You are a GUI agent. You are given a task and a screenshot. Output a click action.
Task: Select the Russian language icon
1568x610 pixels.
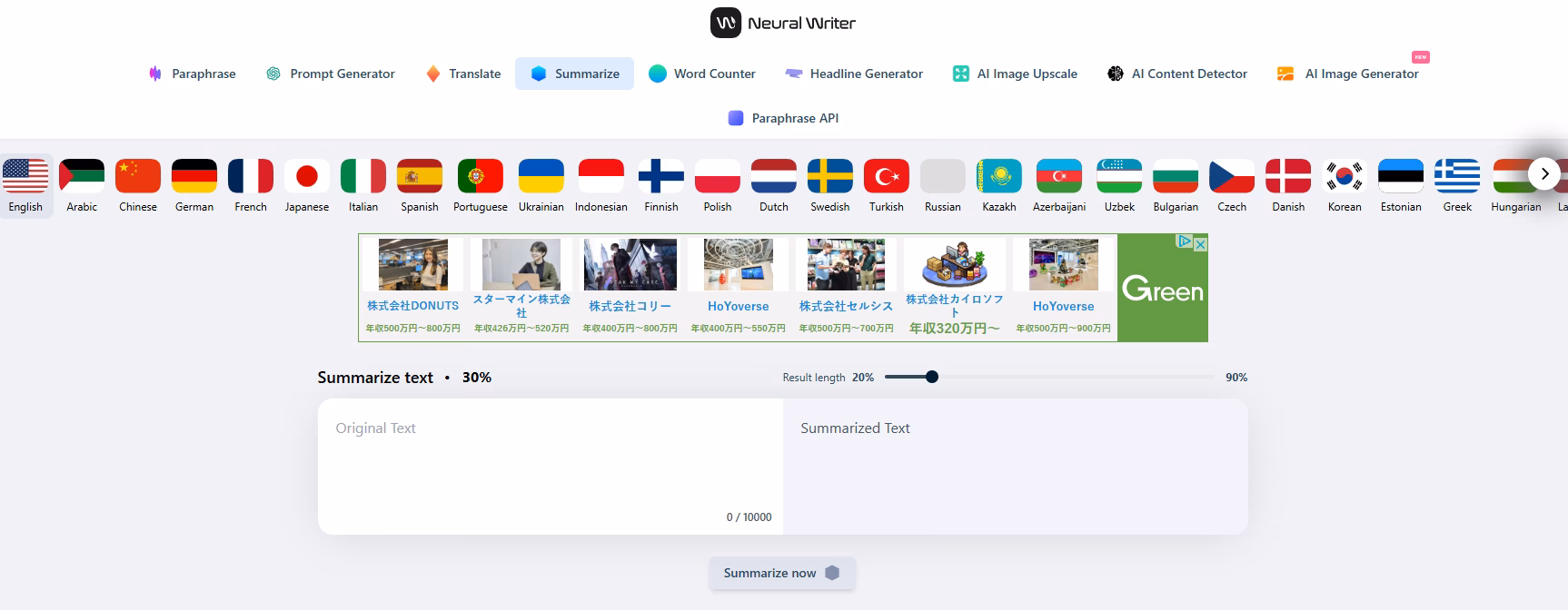coord(943,176)
